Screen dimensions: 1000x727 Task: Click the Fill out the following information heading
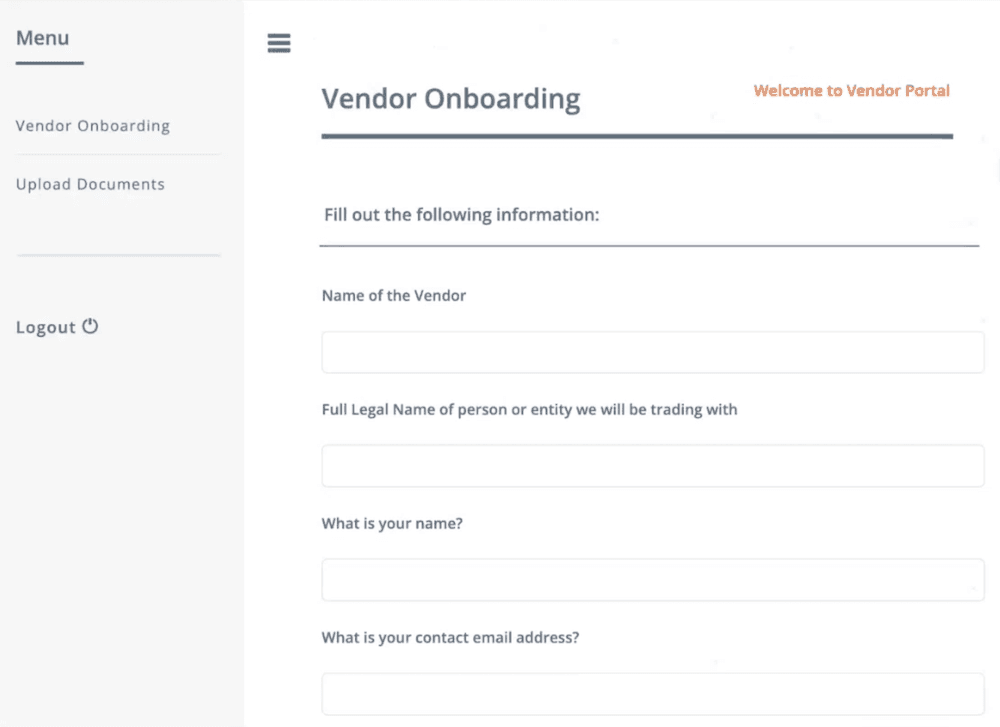(461, 214)
